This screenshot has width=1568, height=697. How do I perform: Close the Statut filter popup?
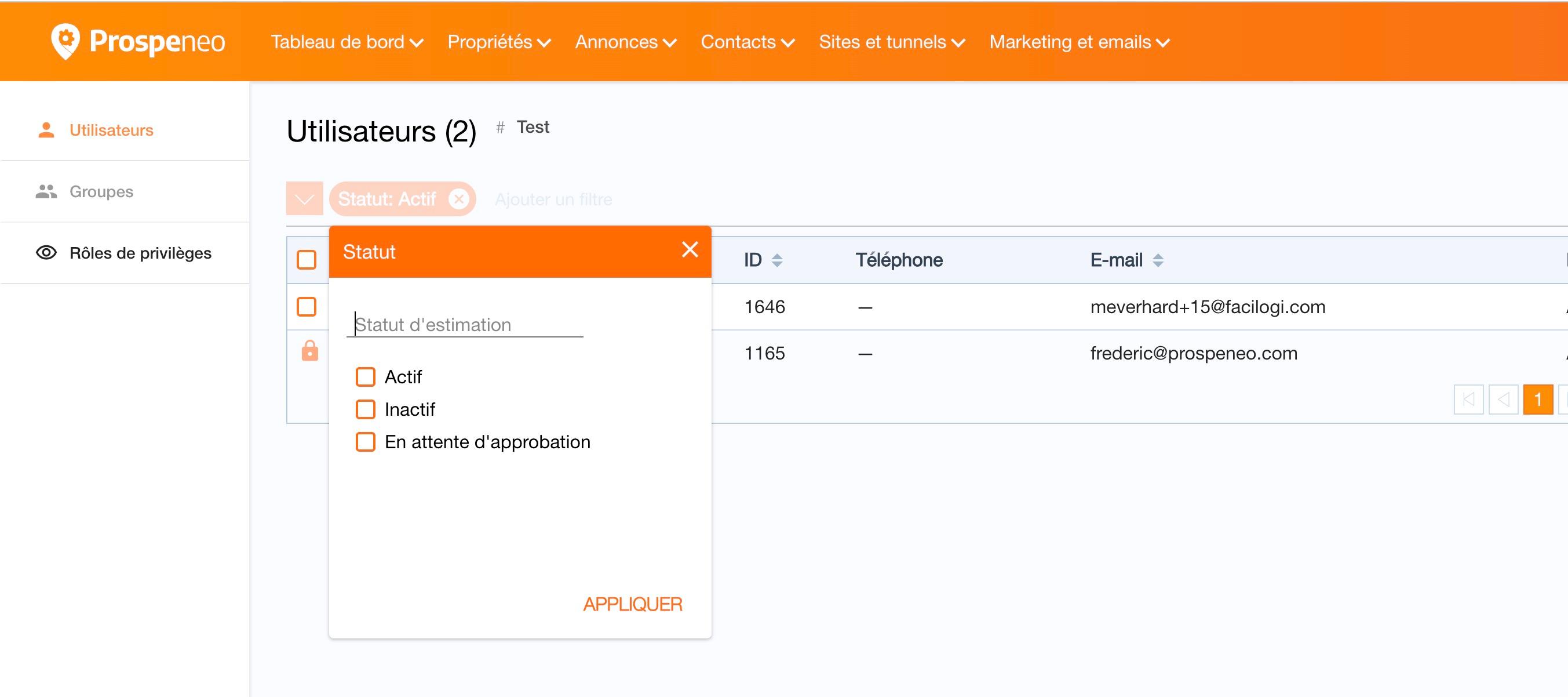click(x=689, y=250)
